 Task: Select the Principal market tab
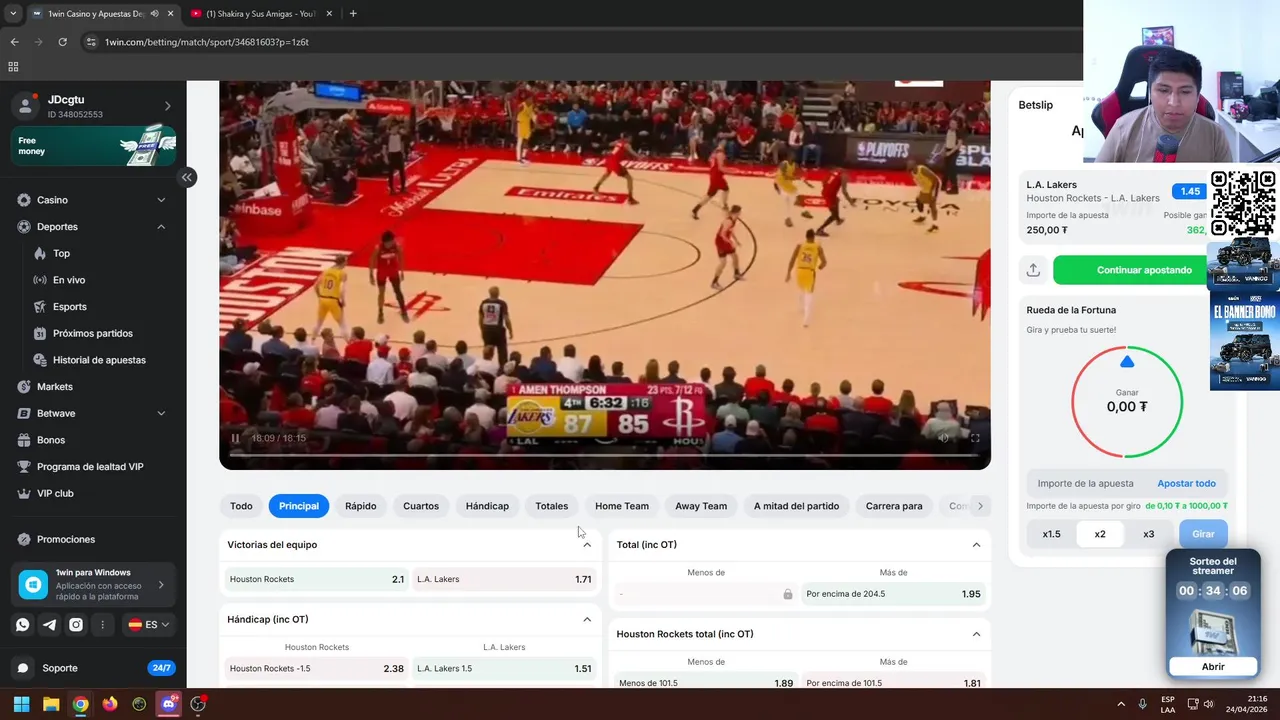click(299, 506)
